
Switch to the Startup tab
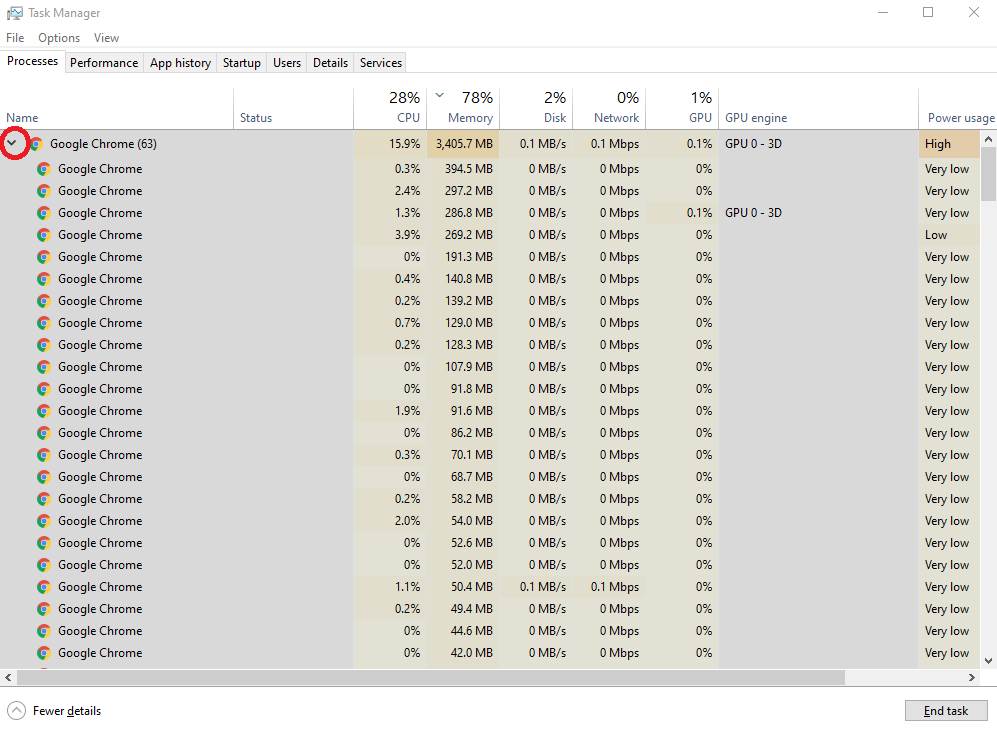click(x=241, y=63)
